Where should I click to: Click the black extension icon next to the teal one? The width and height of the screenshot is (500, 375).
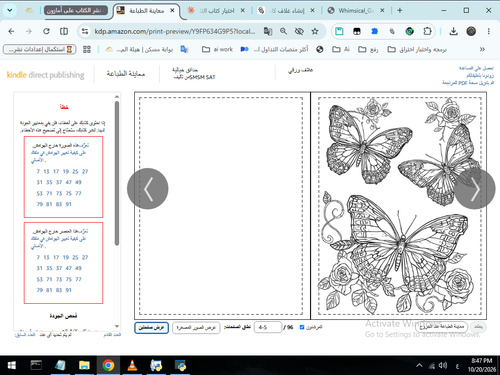coord(357,31)
